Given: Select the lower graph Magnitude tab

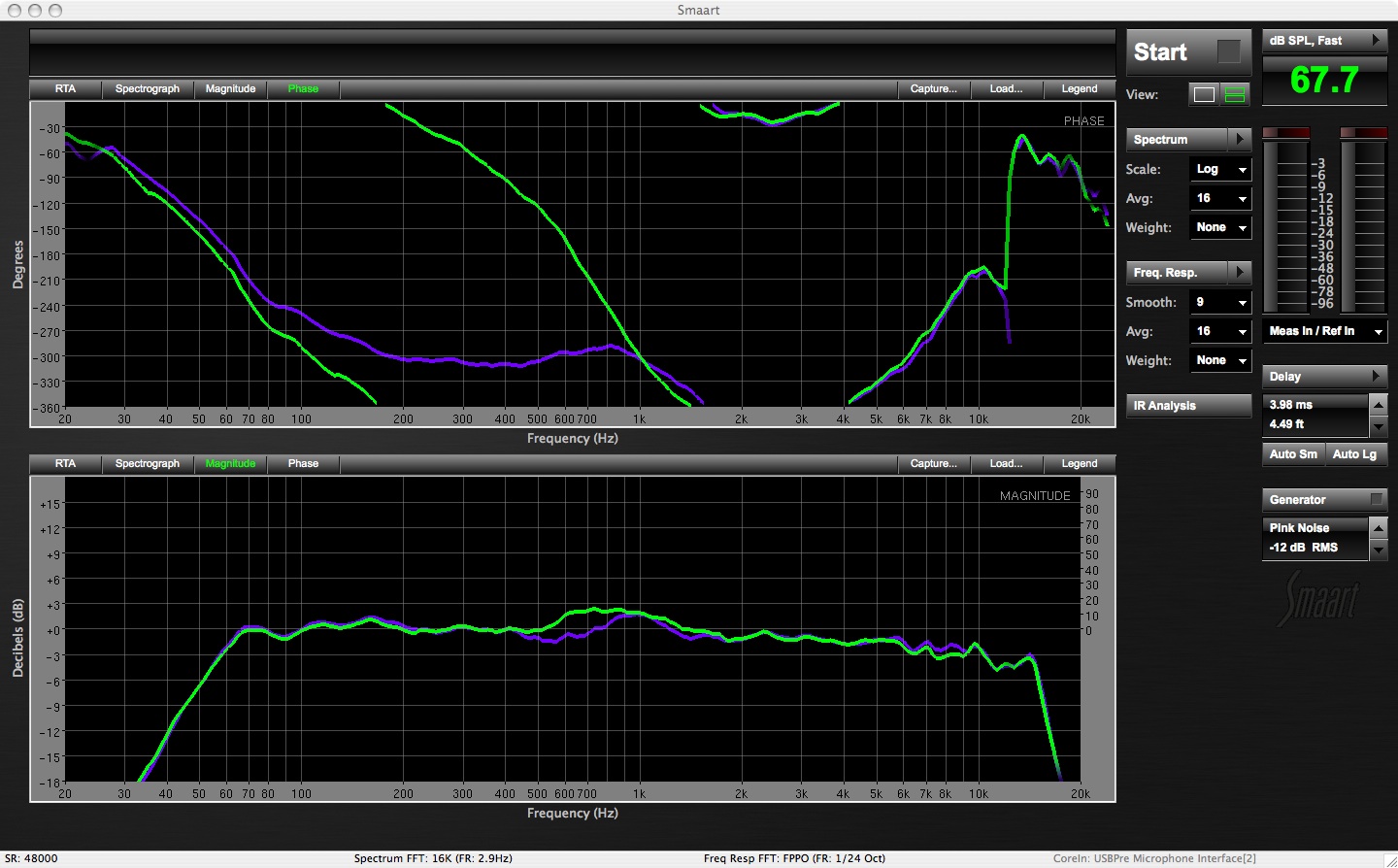Looking at the screenshot, I should 230,463.
